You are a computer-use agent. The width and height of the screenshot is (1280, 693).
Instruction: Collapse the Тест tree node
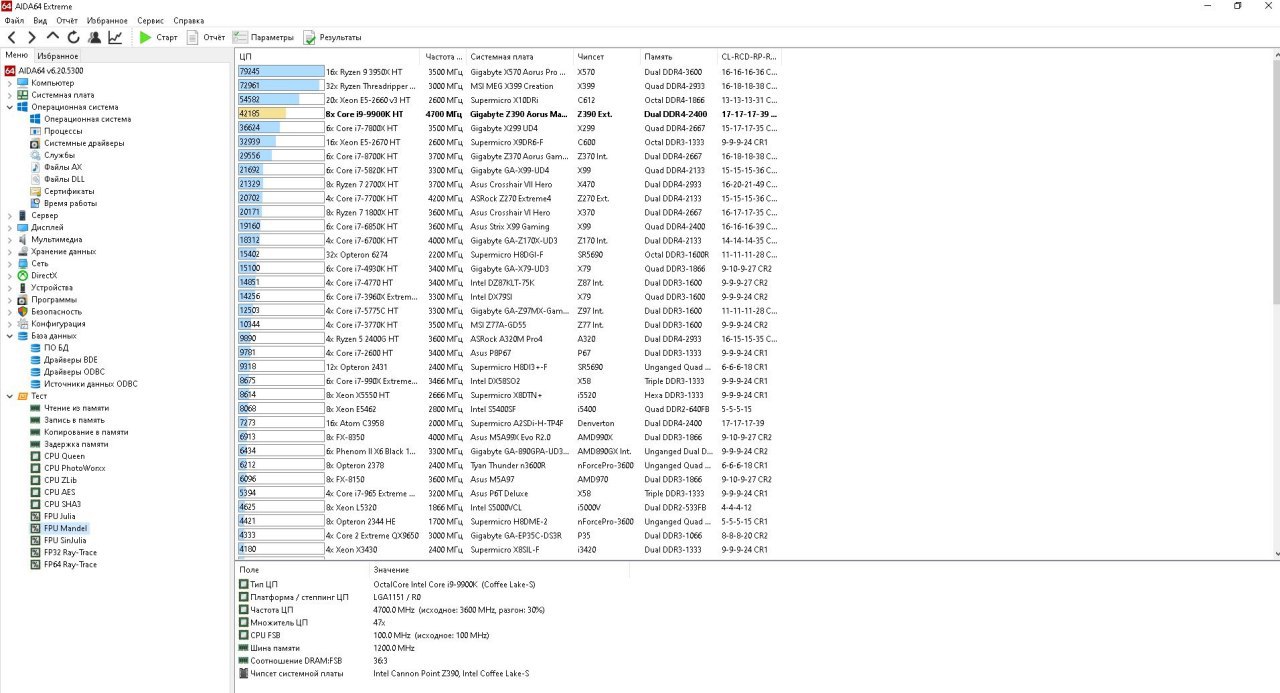point(10,396)
